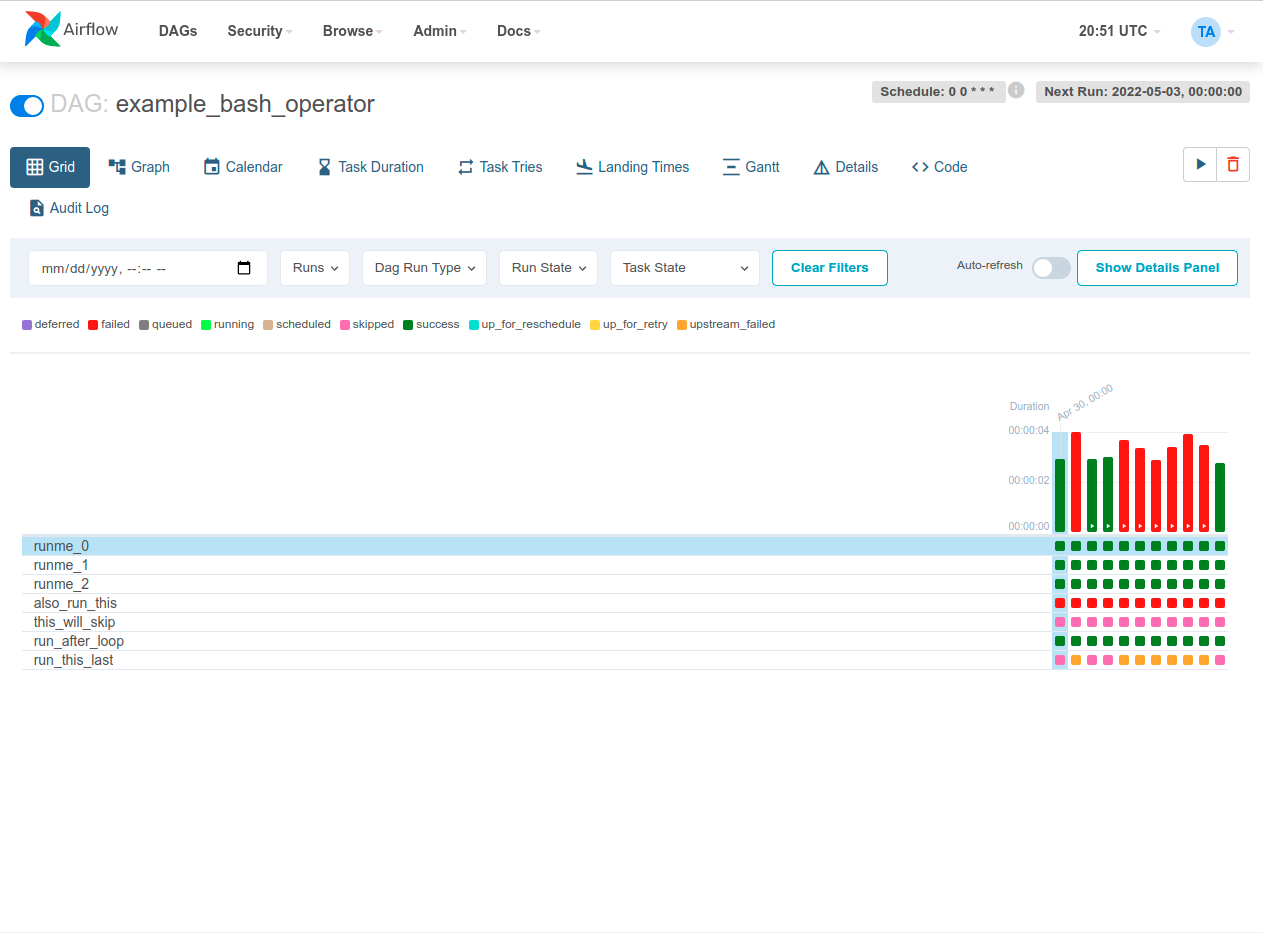Open the user account dropdown arrow

coord(1231,32)
